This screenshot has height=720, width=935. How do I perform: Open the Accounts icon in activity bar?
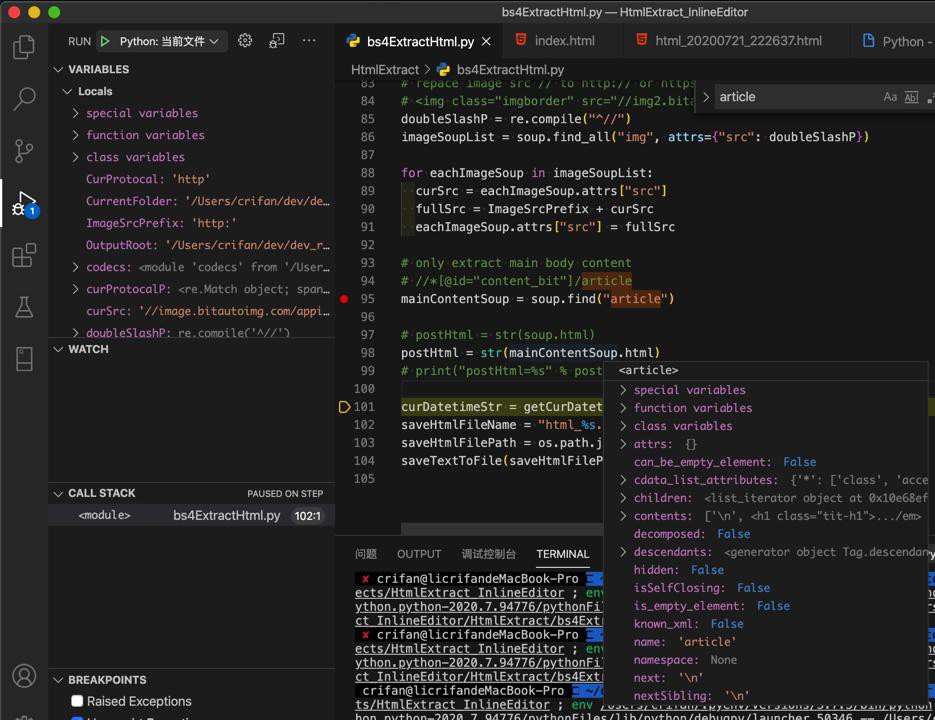(x=24, y=677)
